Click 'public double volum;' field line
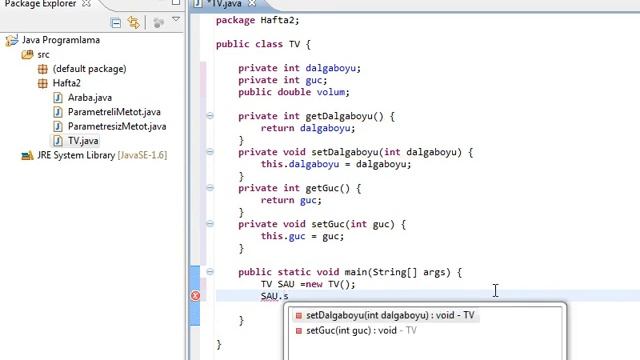This screenshot has height=360, width=640. click(x=294, y=92)
